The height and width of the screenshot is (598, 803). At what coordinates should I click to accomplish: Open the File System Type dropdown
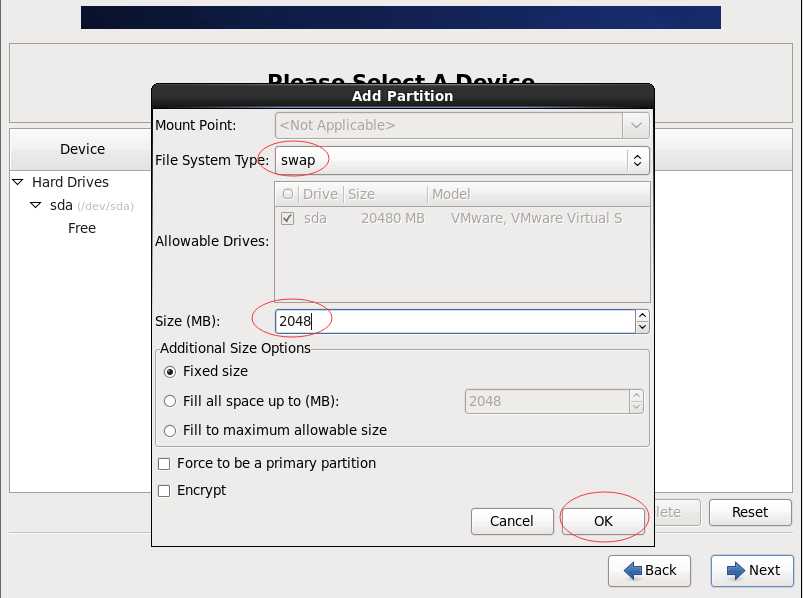point(462,160)
